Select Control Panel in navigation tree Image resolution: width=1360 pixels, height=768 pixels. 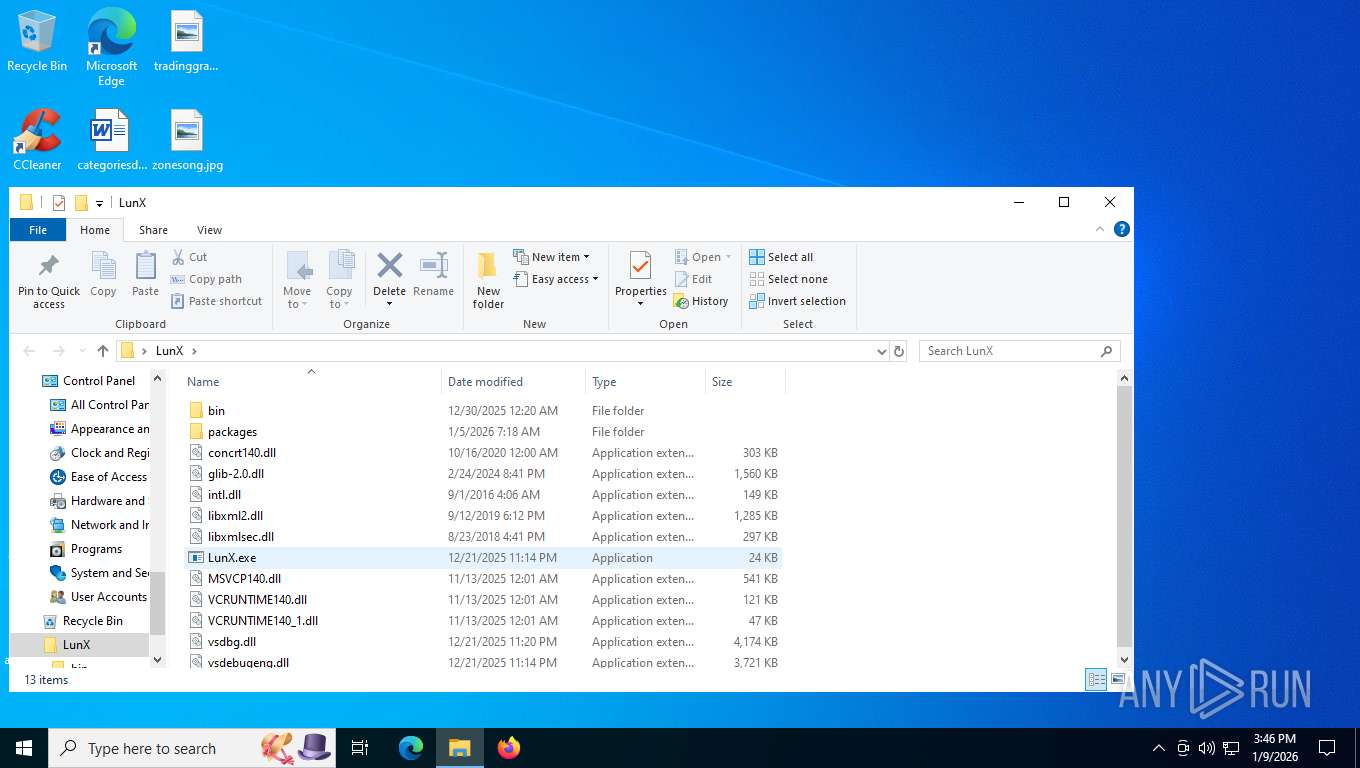[x=98, y=381]
